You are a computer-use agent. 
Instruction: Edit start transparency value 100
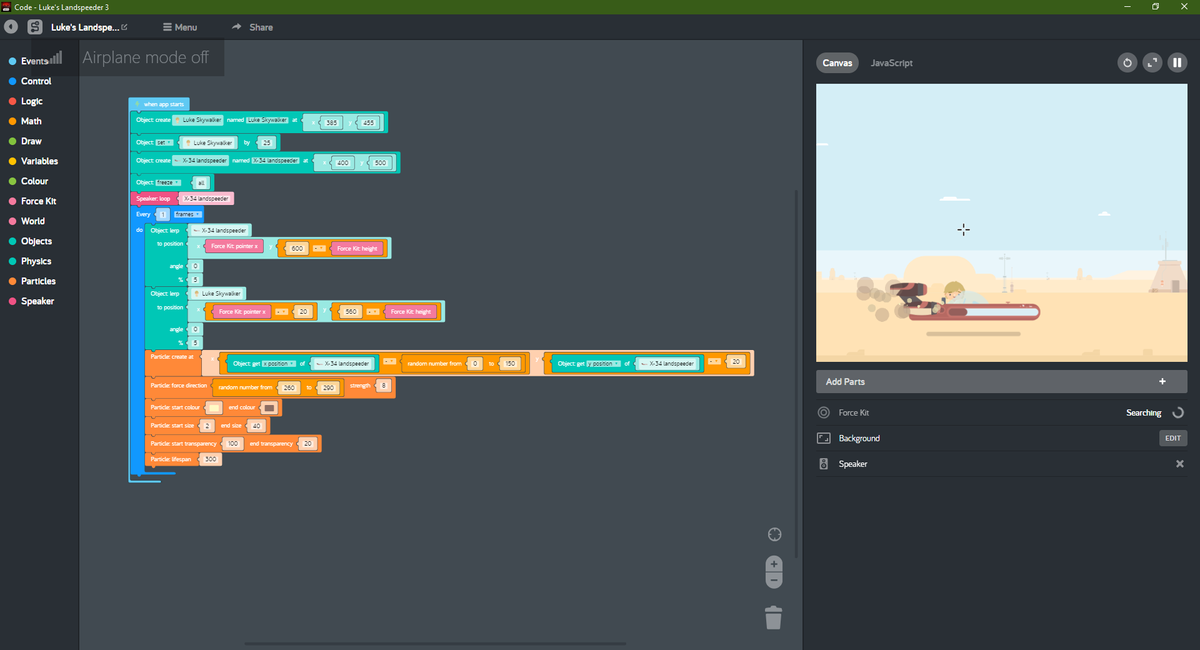(232, 443)
